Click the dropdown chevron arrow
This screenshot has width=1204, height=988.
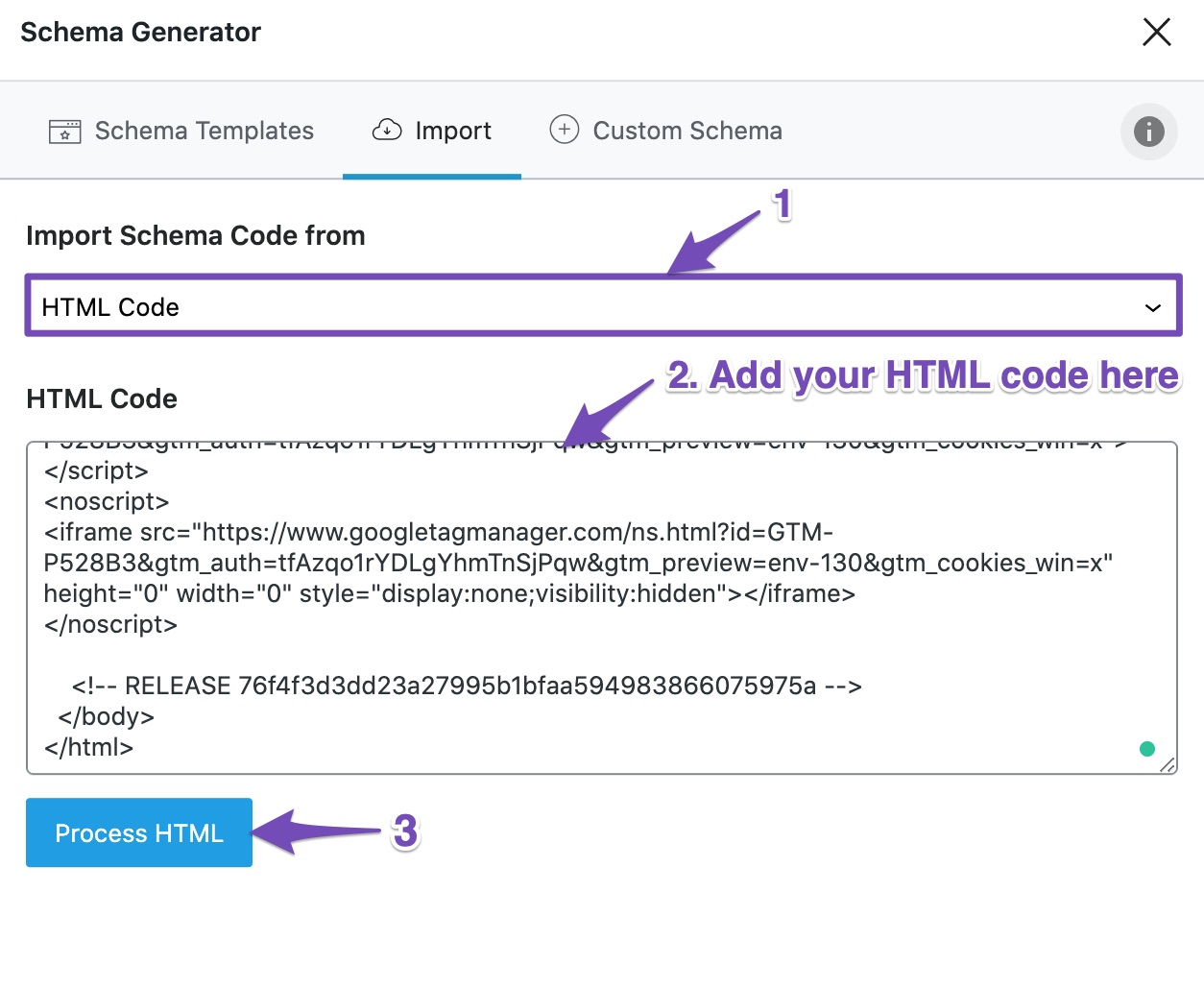point(1153,308)
